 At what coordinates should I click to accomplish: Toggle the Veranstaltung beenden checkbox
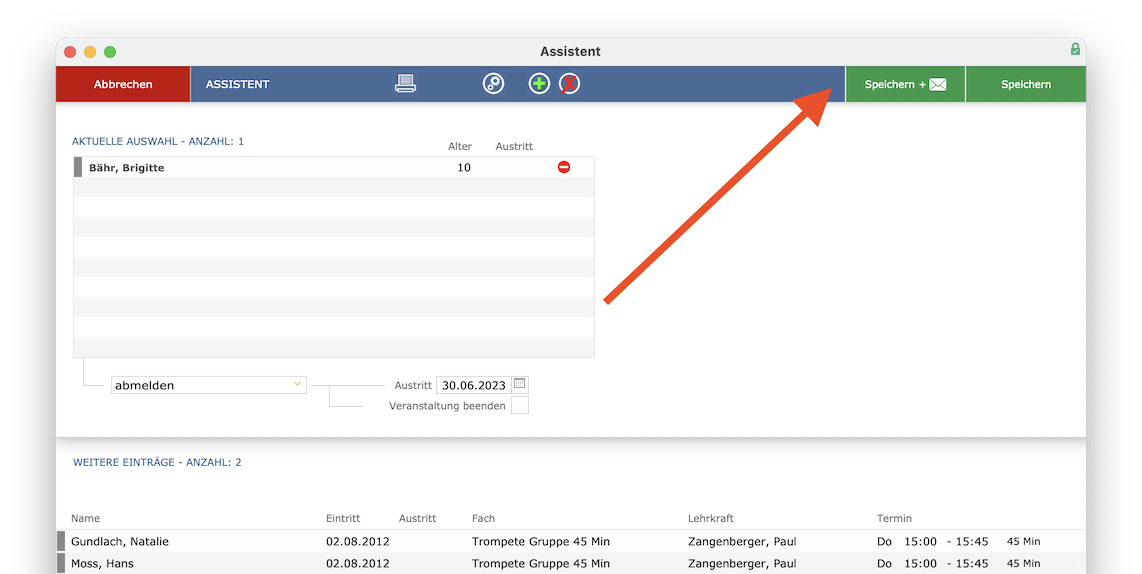tap(520, 405)
